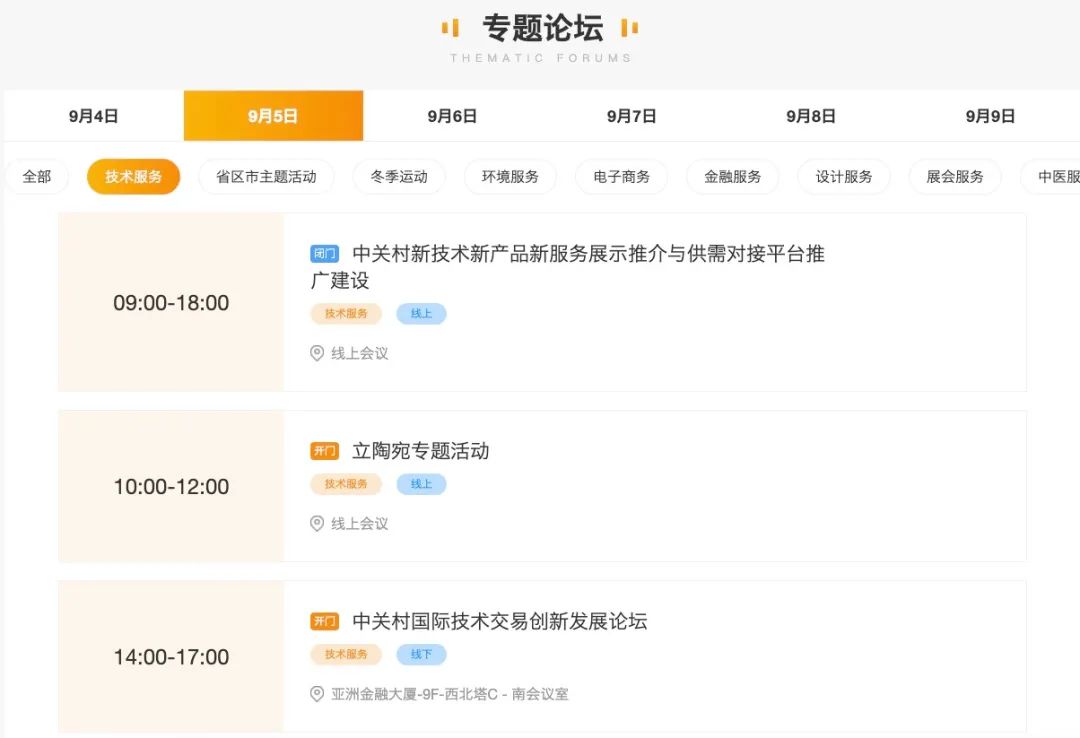Switch to the 9月7日 date tab
This screenshot has height=738, width=1080.
click(632, 116)
